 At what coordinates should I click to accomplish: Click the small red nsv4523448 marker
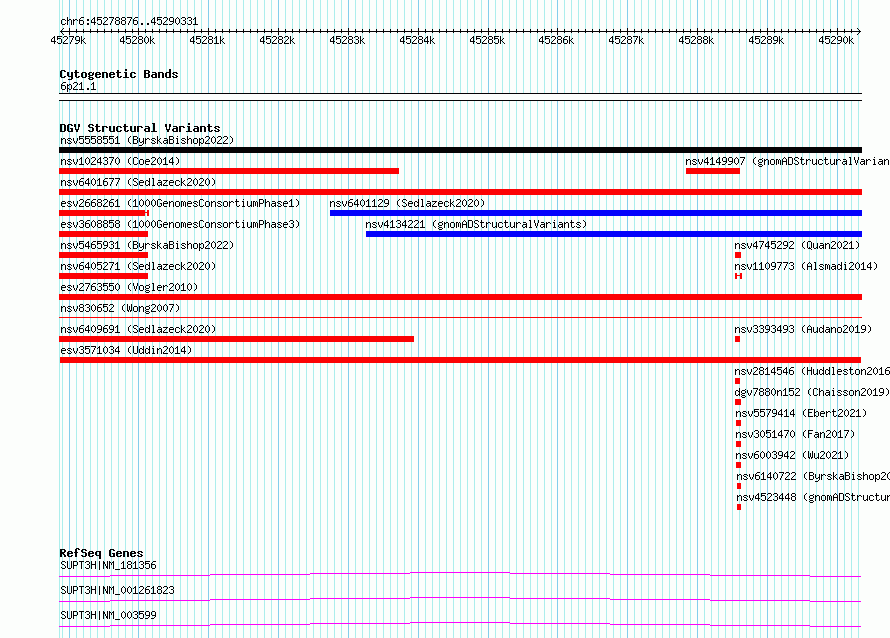pos(739,507)
